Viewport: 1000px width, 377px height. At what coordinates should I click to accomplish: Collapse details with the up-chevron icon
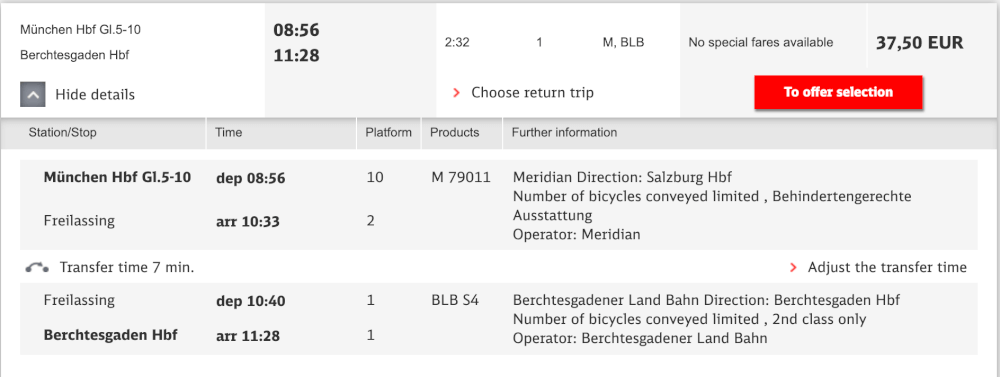click(x=33, y=95)
